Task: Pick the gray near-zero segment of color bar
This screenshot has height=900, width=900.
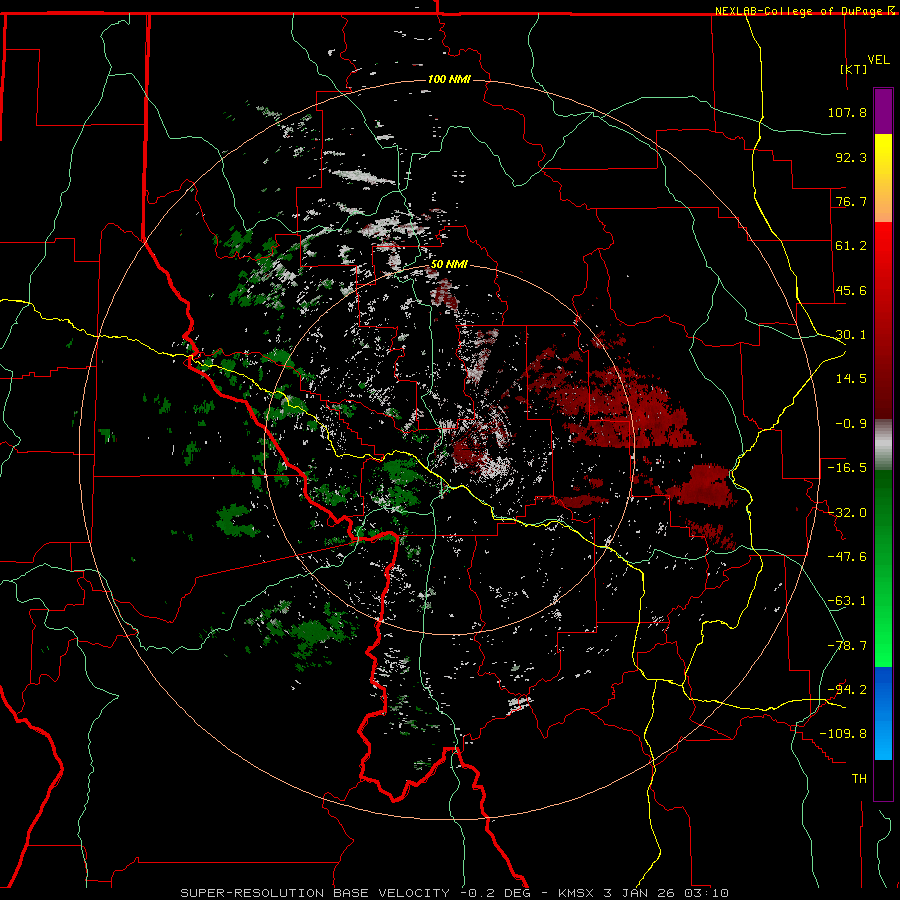Action: click(883, 444)
